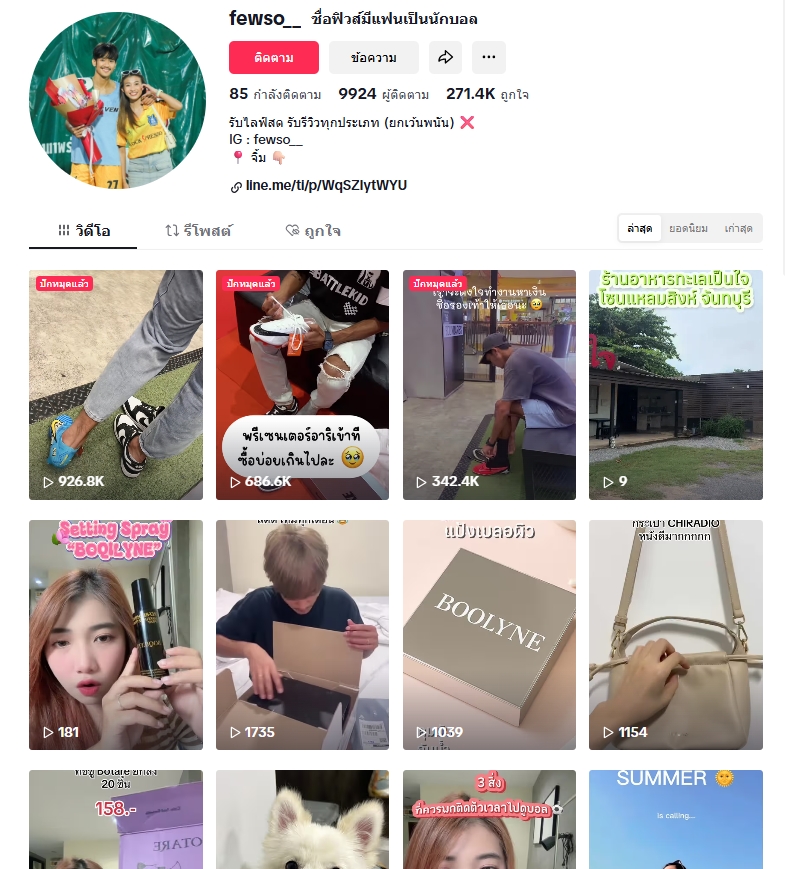Screen dimensions: 785x869
Task: View the 9924 followers list
Action: 384,94
